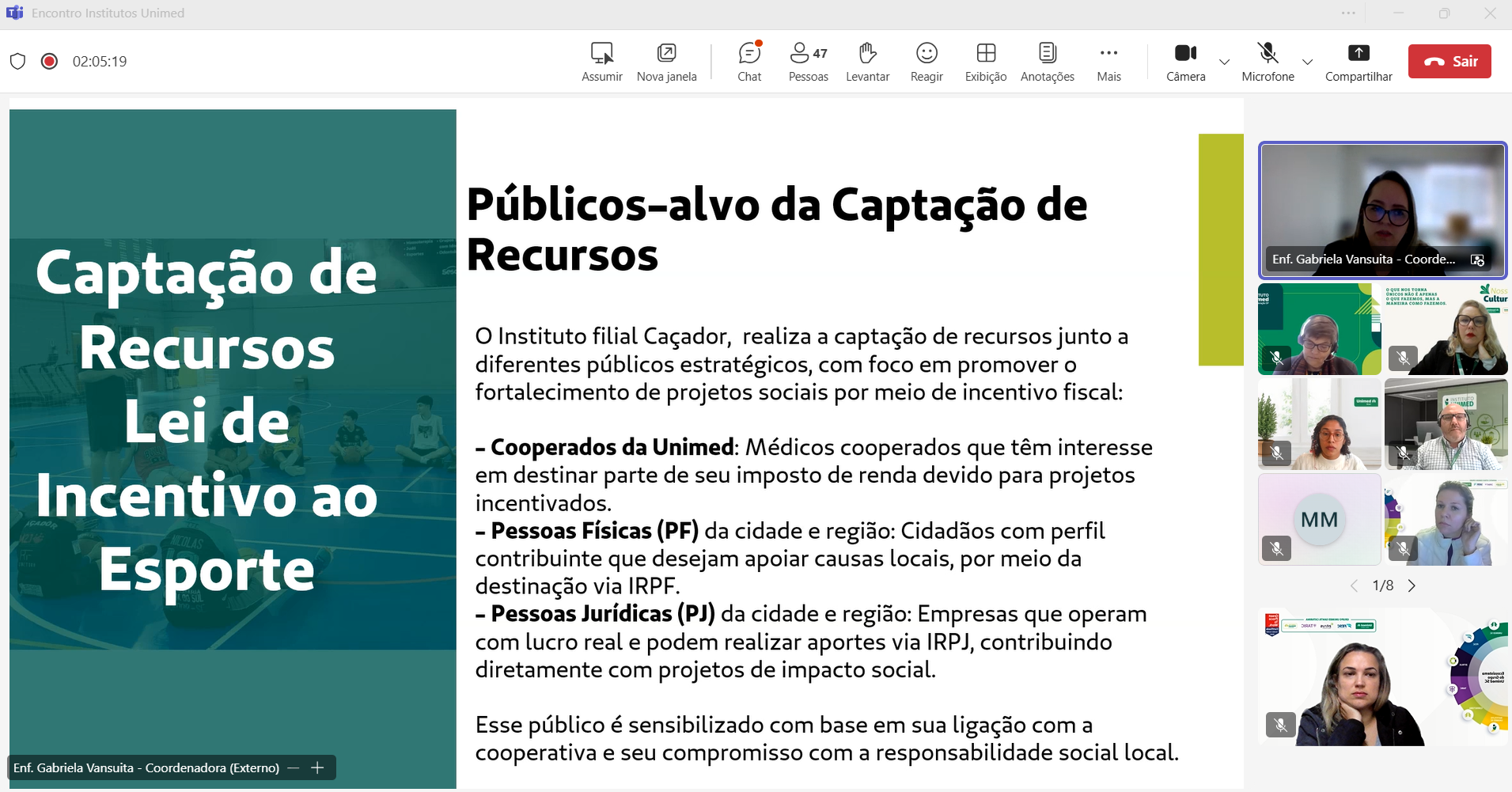Show the Pessoas participant list
The width and height of the screenshot is (1512, 792).
pyautogui.click(x=808, y=61)
